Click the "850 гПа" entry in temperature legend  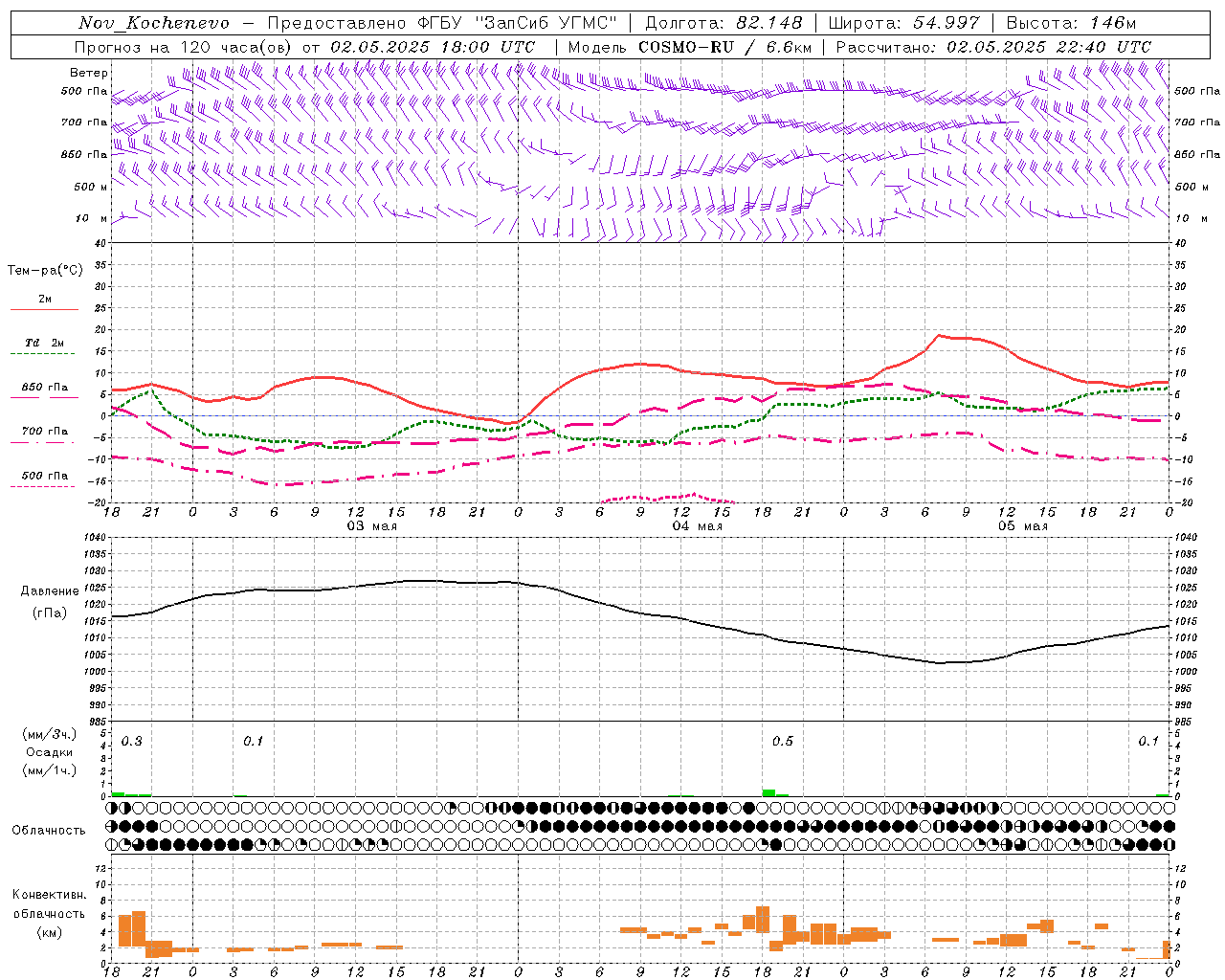pos(44,388)
